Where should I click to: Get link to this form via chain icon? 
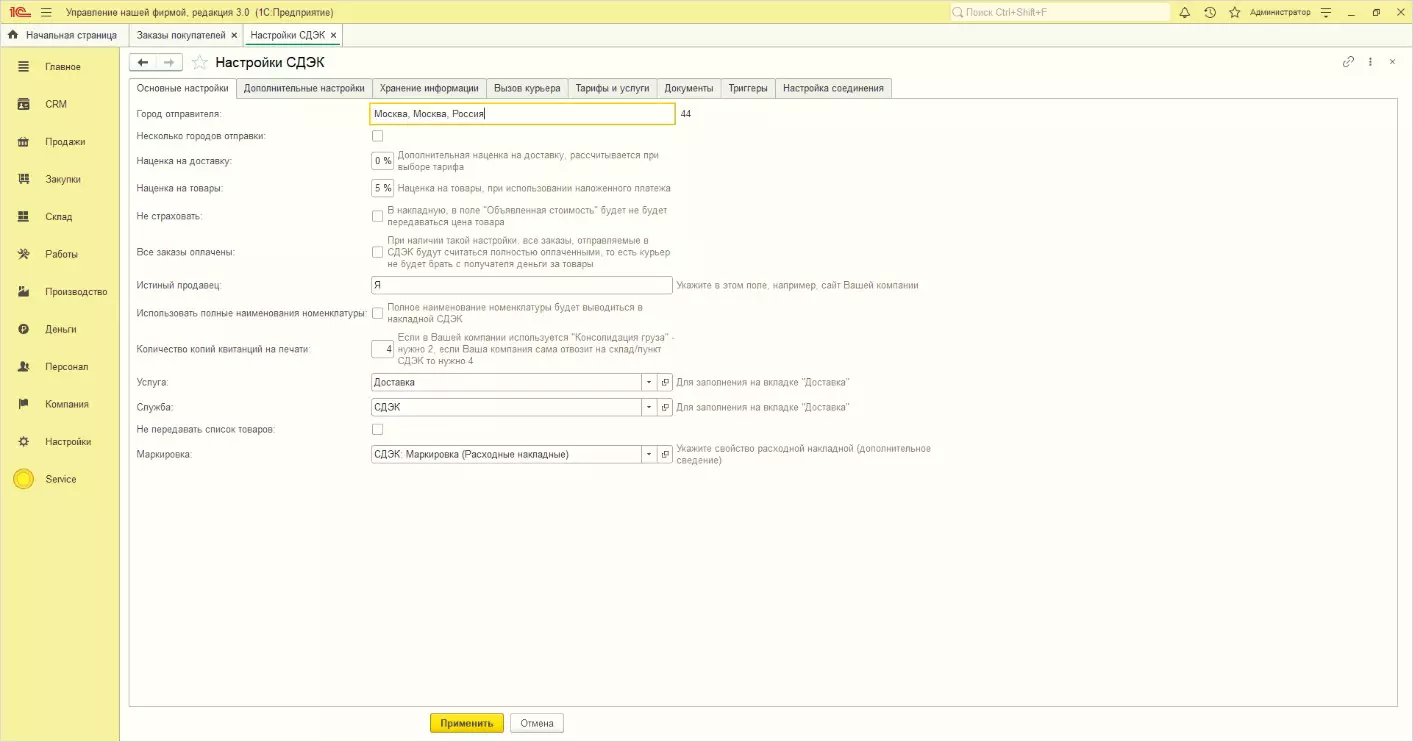pos(1348,61)
